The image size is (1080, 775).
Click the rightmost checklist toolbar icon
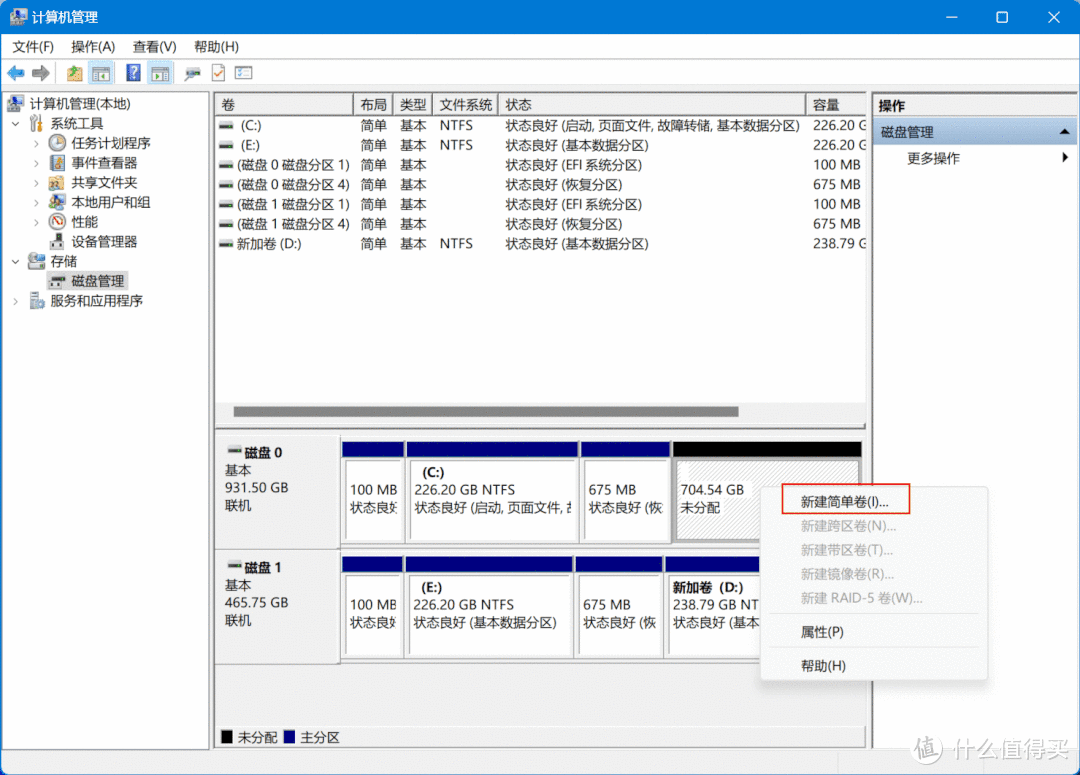[x=242, y=72]
